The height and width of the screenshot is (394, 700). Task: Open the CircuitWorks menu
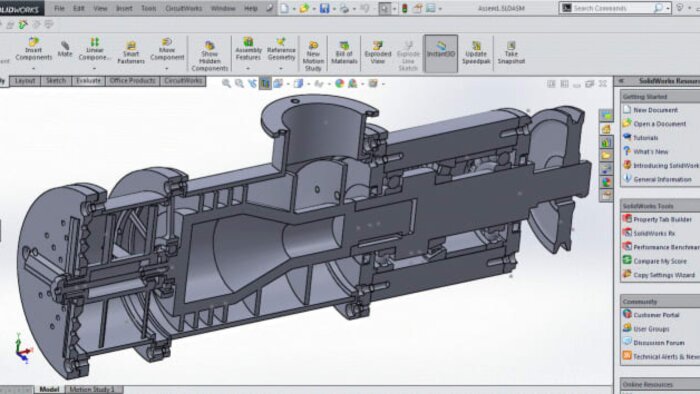[183, 8]
